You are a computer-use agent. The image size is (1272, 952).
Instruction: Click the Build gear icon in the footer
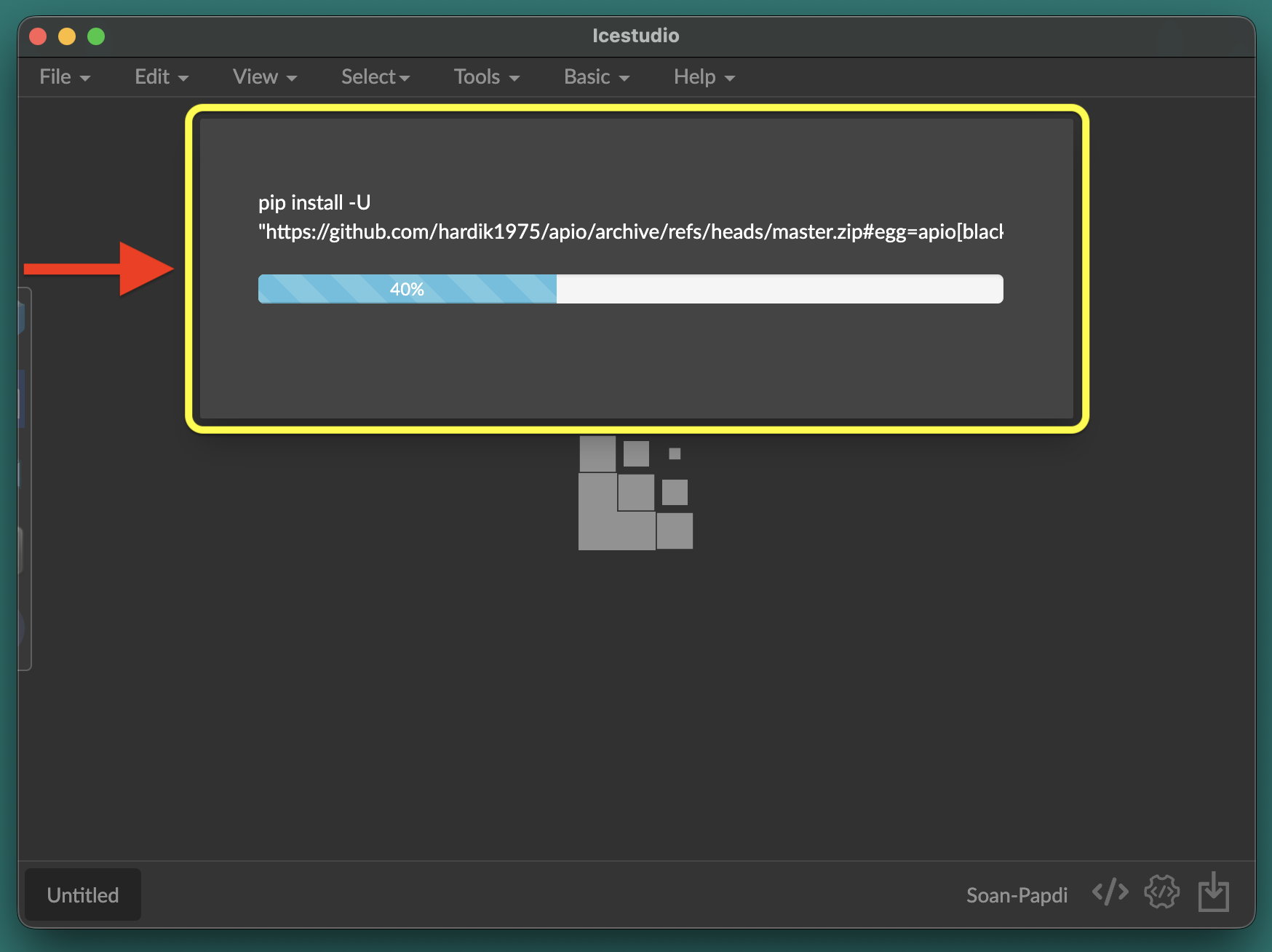click(x=1161, y=892)
